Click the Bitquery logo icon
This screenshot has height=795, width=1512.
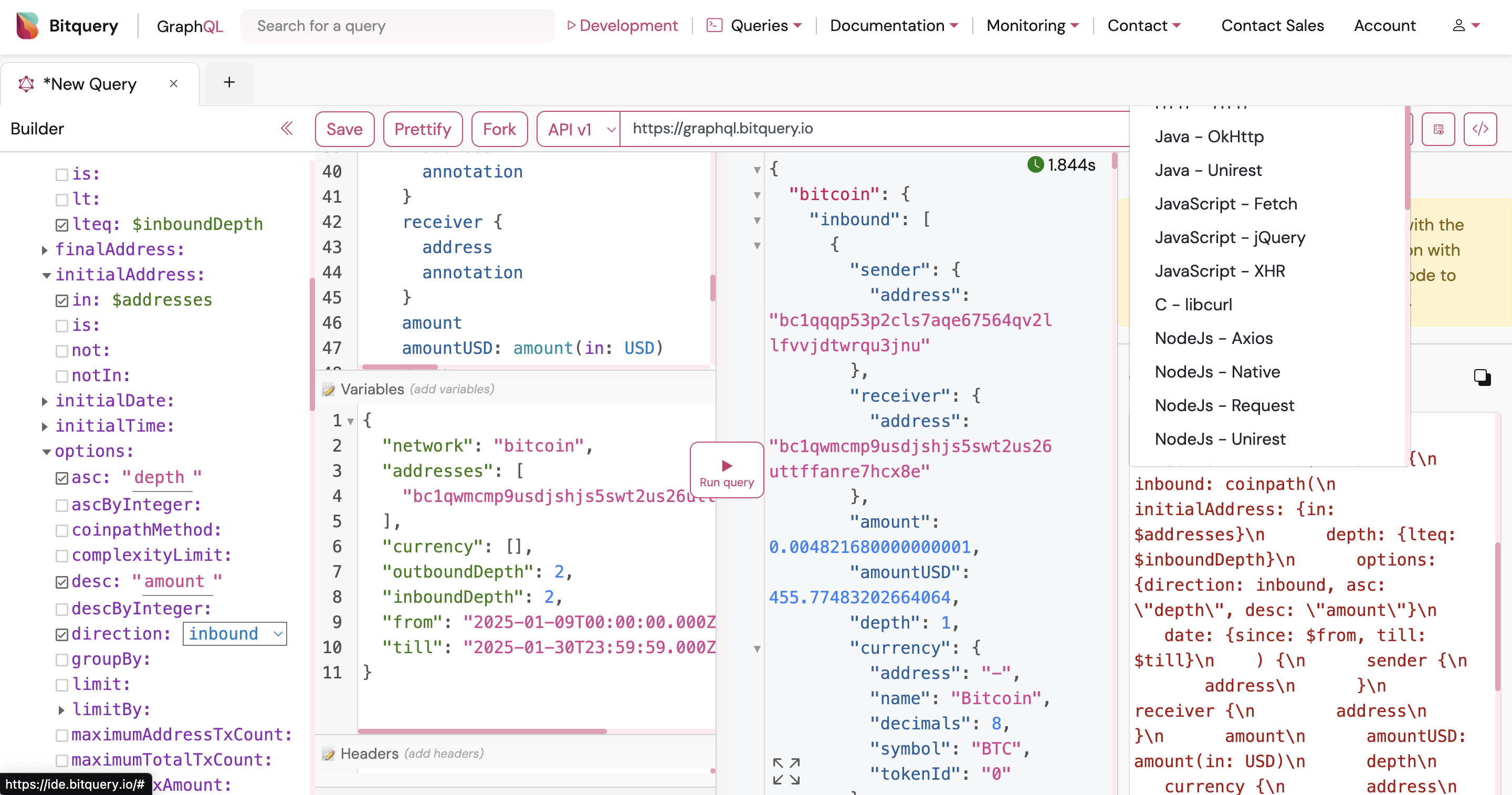(x=26, y=25)
